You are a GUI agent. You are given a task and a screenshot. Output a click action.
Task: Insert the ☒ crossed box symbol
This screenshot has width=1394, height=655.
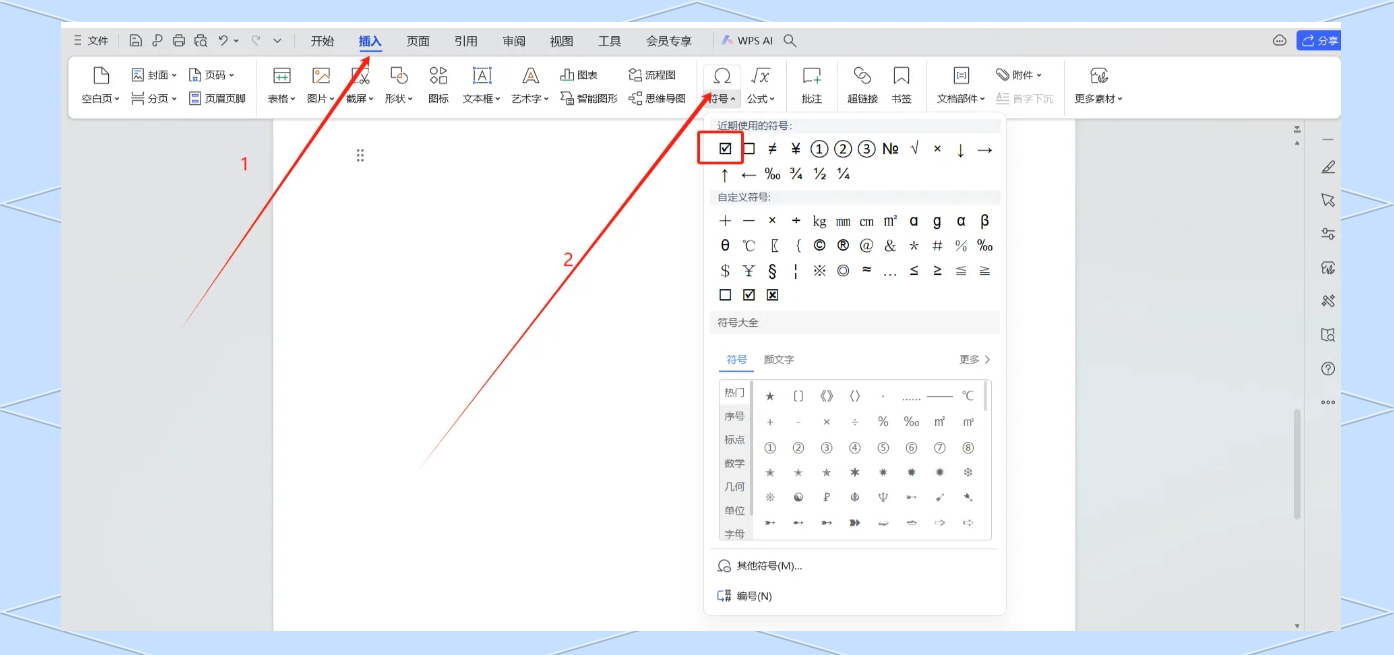(772, 295)
